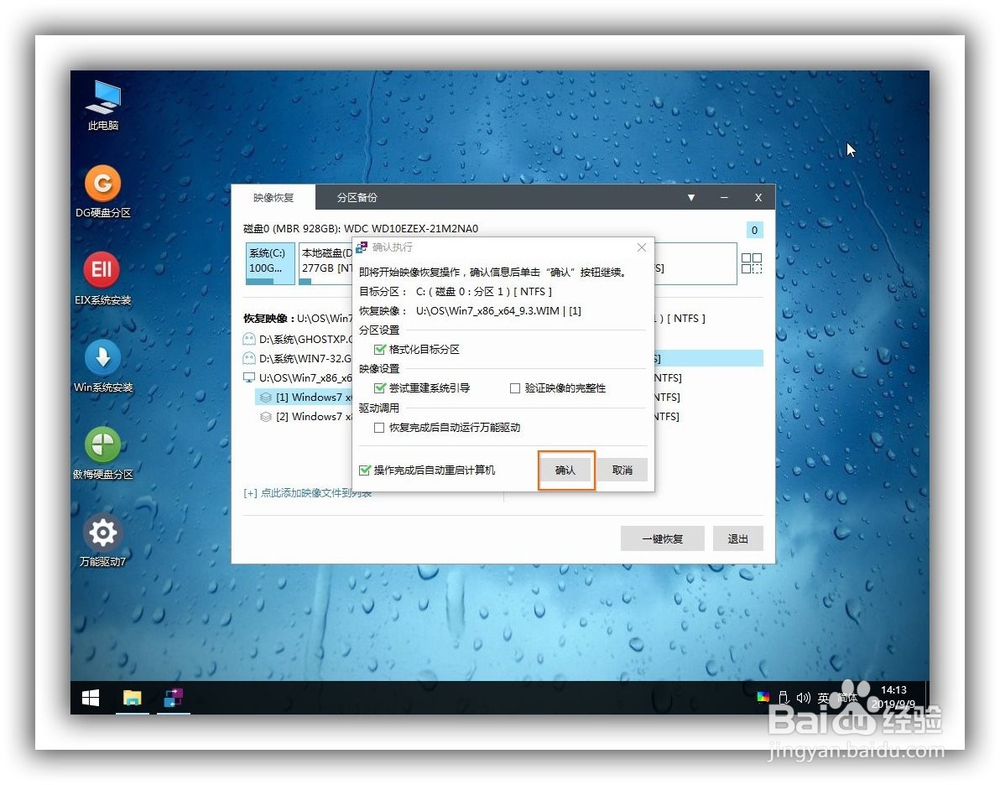Image resolution: width=1000 pixels, height=785 pixels.
Task: Switch to 分区备份 tab
Action: tap(357, 198)
